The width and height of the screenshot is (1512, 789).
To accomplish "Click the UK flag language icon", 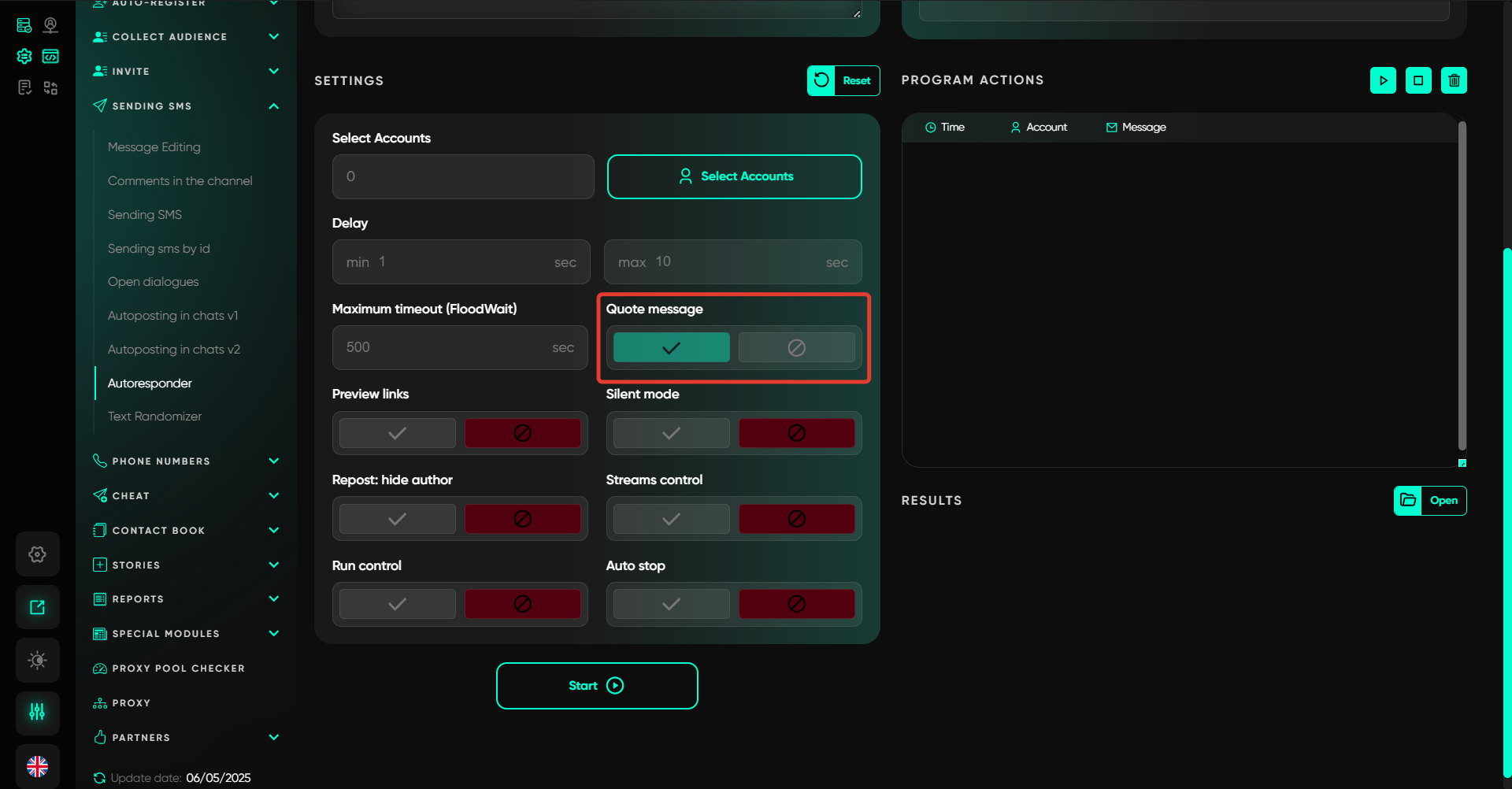I will [x=37, y=765].
